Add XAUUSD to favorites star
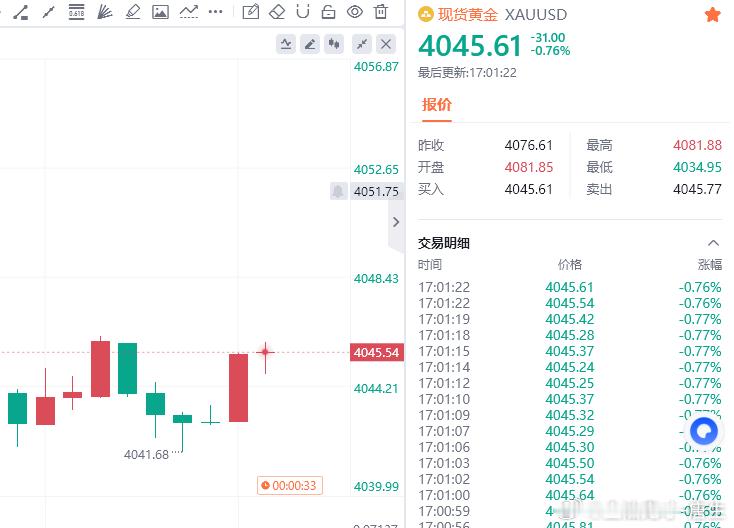Viewport: 734px width, 528px height. (x=712, y=15)
